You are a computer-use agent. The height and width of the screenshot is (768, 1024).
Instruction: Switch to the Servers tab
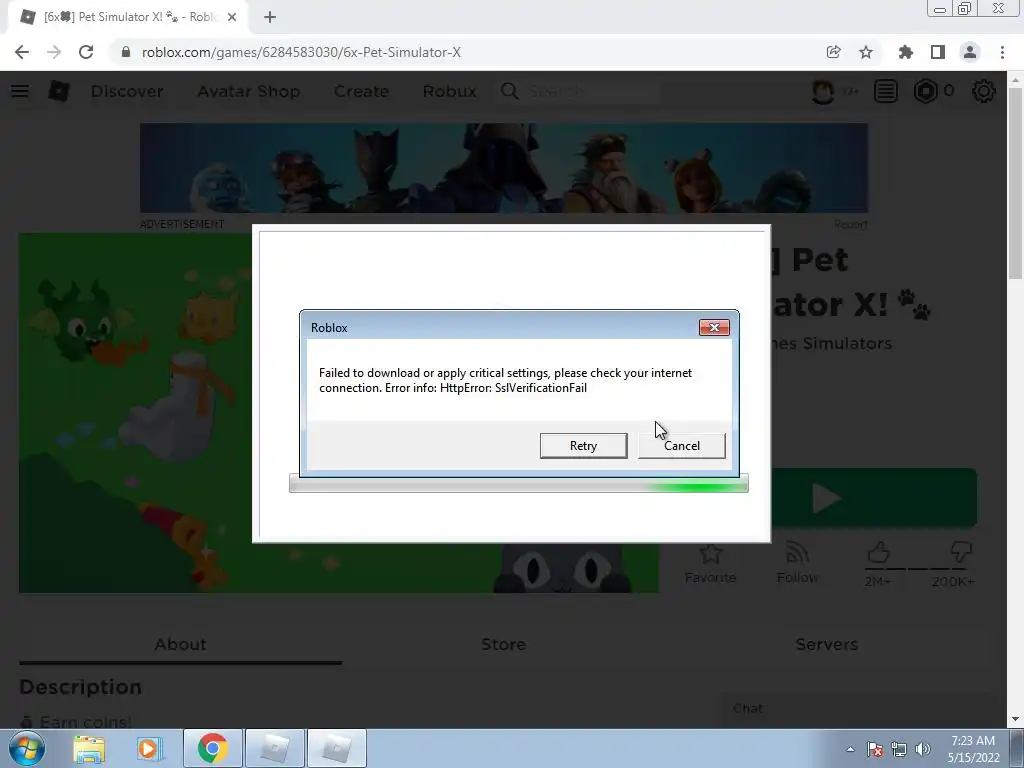coord(827,645)
